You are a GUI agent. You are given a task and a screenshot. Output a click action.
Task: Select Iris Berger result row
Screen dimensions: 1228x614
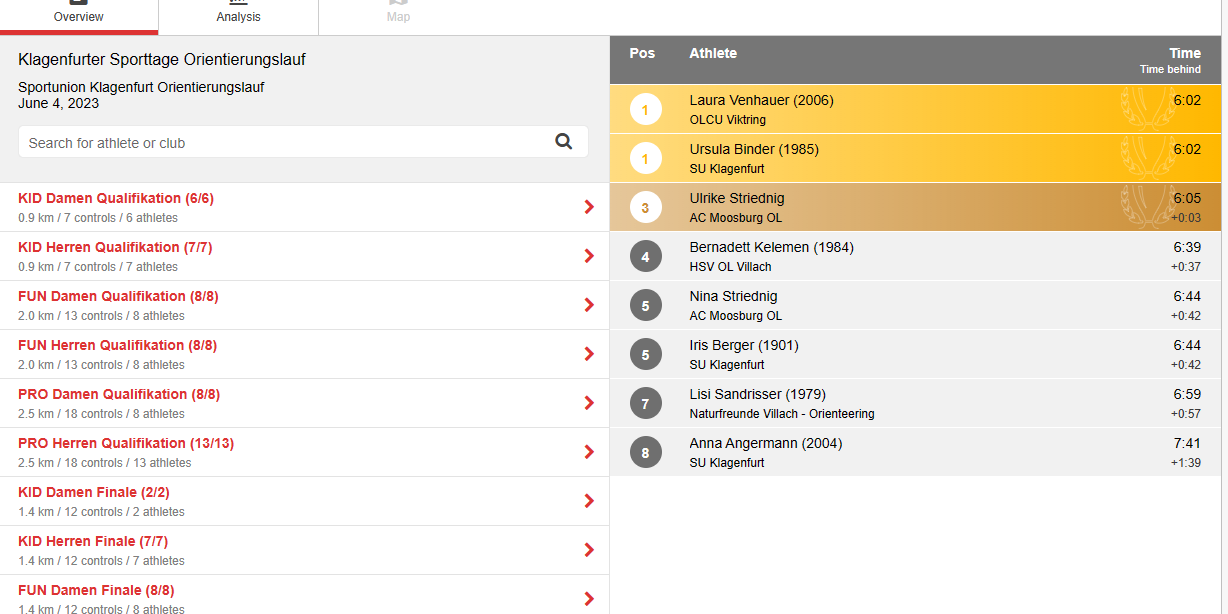click(900, 354)
